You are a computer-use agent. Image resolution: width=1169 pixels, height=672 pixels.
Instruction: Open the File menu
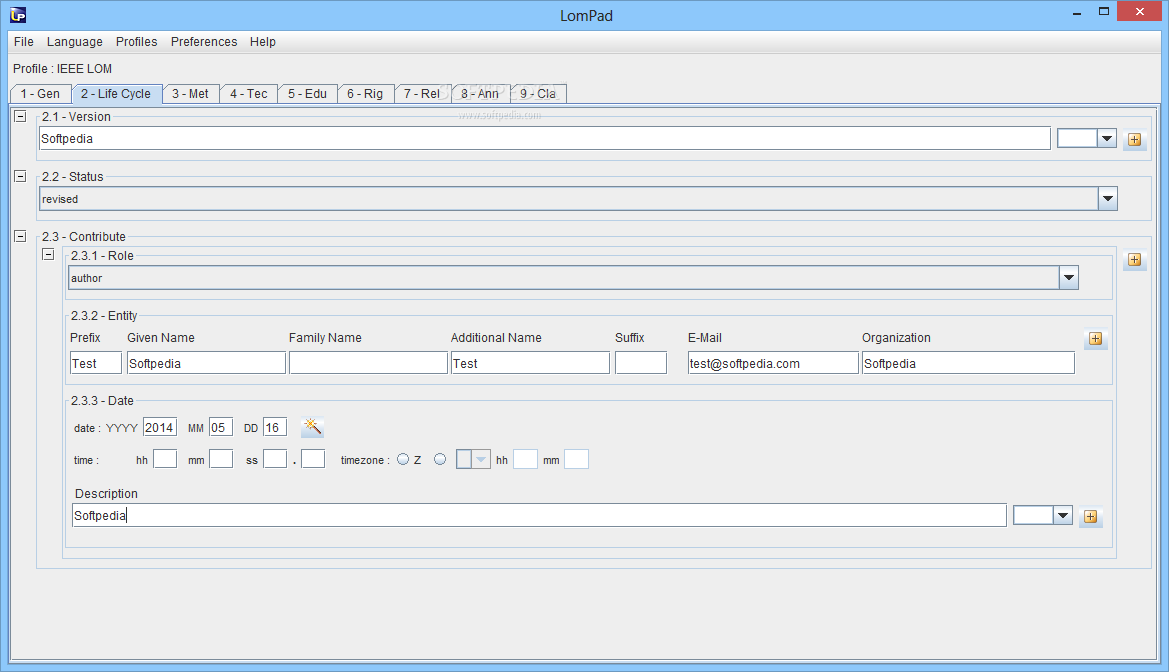click(24, 42)
